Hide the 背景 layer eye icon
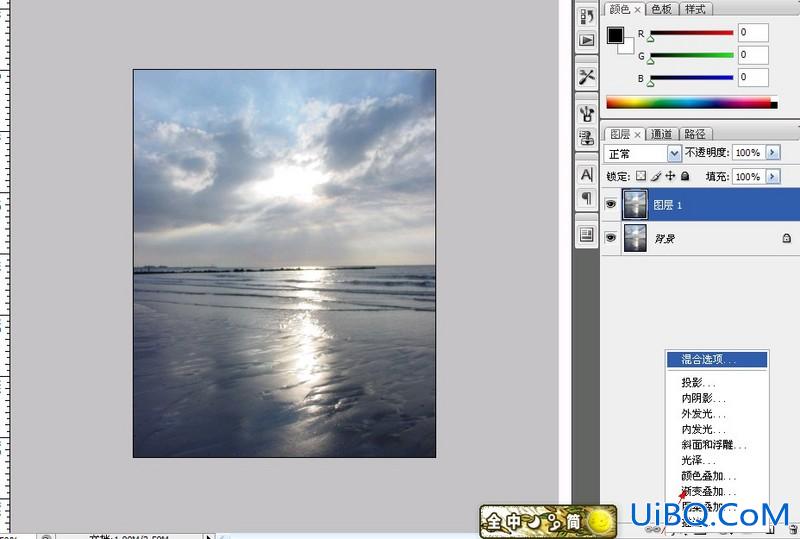Screen dimensions: 800x539 tap(611, 238)
